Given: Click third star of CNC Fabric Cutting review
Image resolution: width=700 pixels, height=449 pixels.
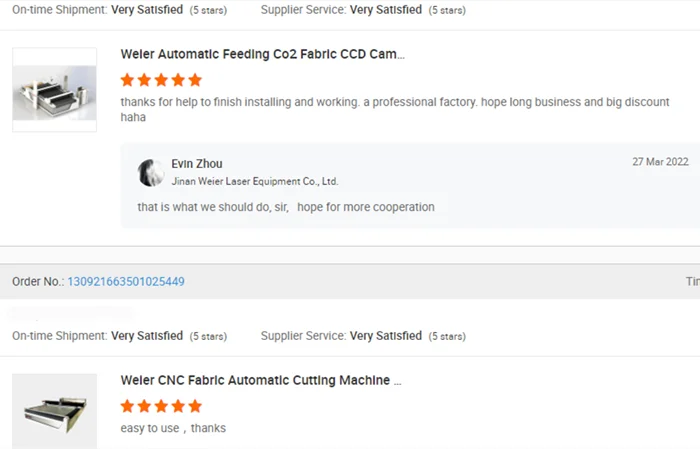Looking at the screenshot, I should point(161,406).
